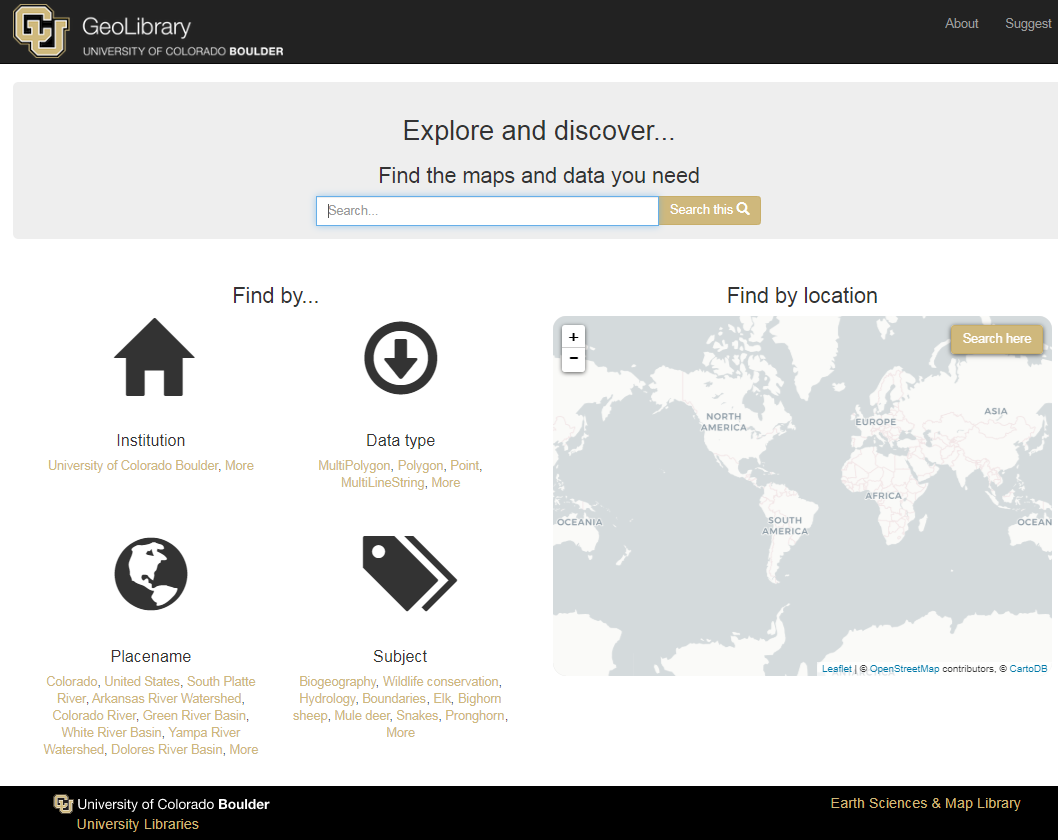Open the Suggest menu item
Viewport: 1058px width, 840px height.
(1028, 23)
